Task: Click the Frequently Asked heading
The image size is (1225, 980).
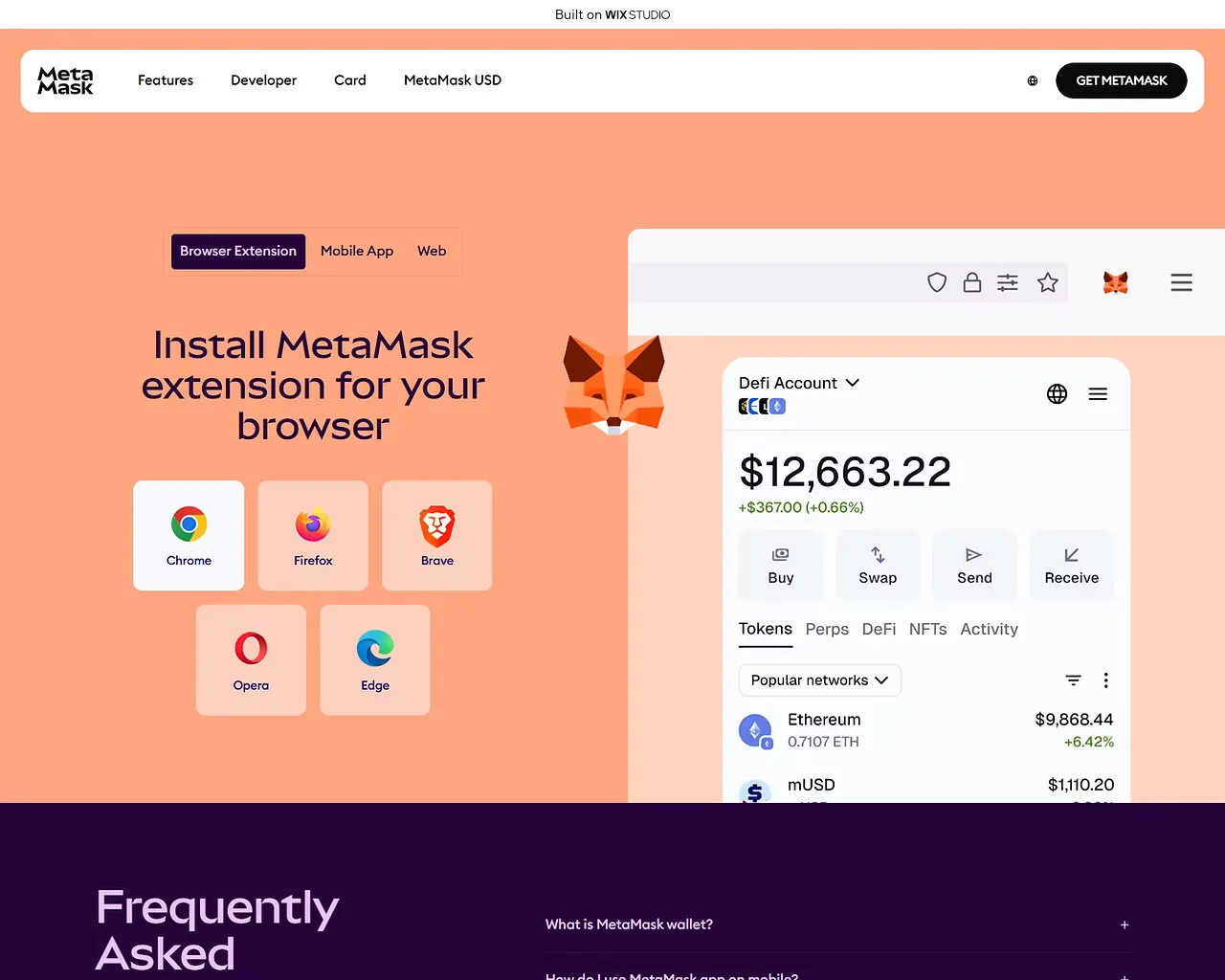Action: coord(217,930)
